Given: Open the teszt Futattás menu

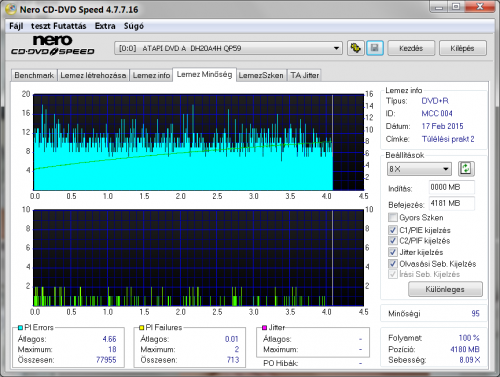Looking at the screenshot, I should [59, 26].
